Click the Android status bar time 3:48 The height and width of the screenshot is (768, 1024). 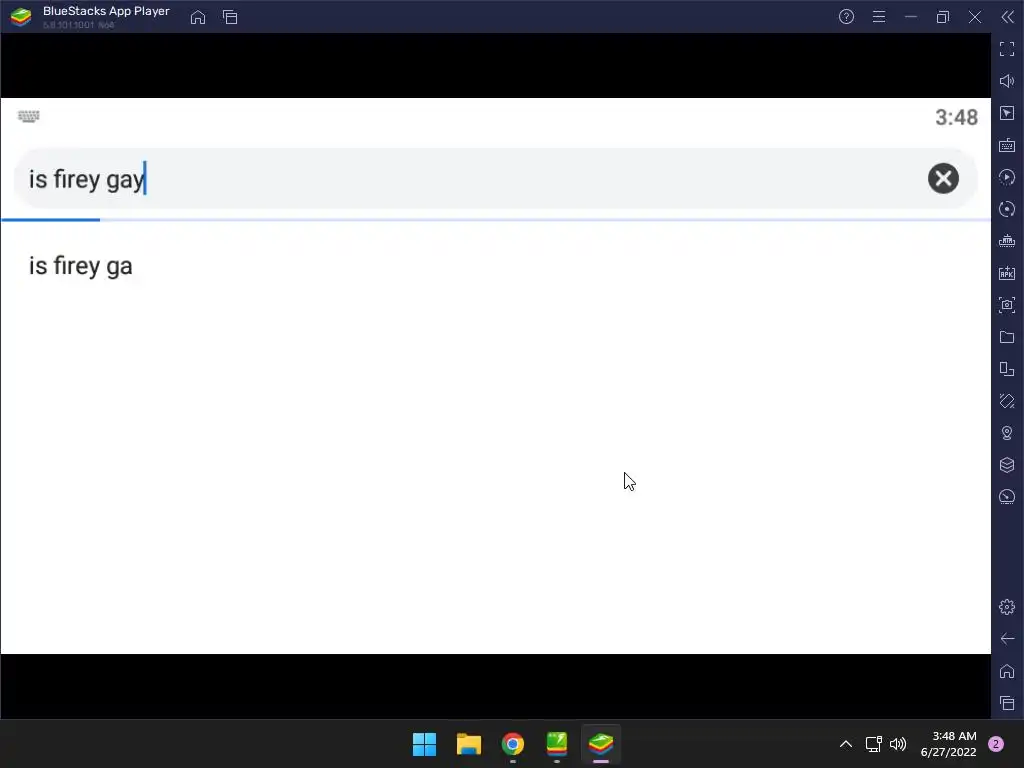tap(956, 118)
